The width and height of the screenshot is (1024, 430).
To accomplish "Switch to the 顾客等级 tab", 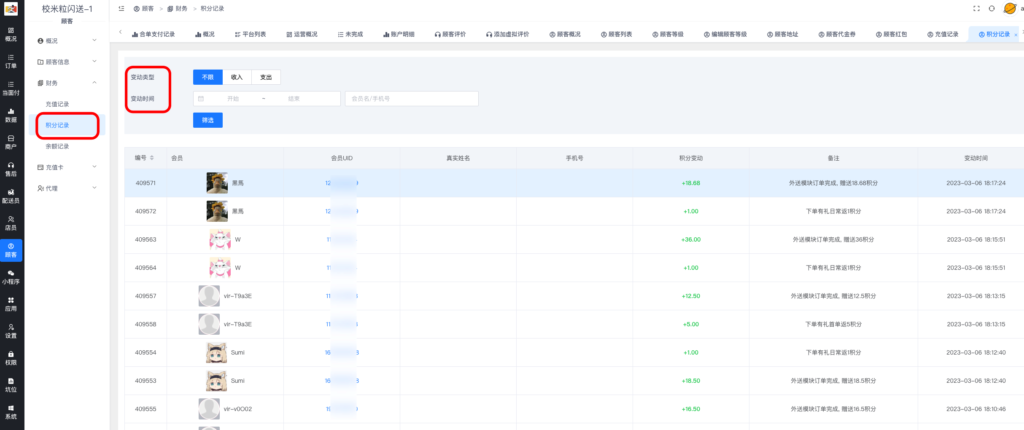I will [668, 34].
